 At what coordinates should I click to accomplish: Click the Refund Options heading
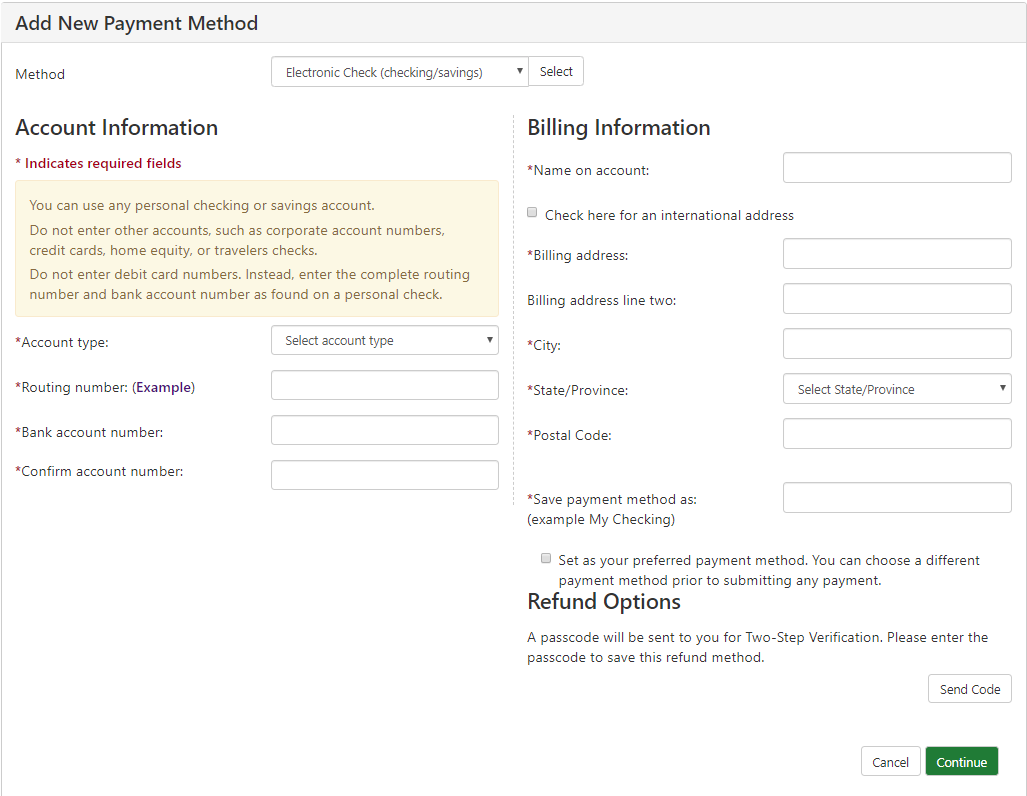coord(603,601)
